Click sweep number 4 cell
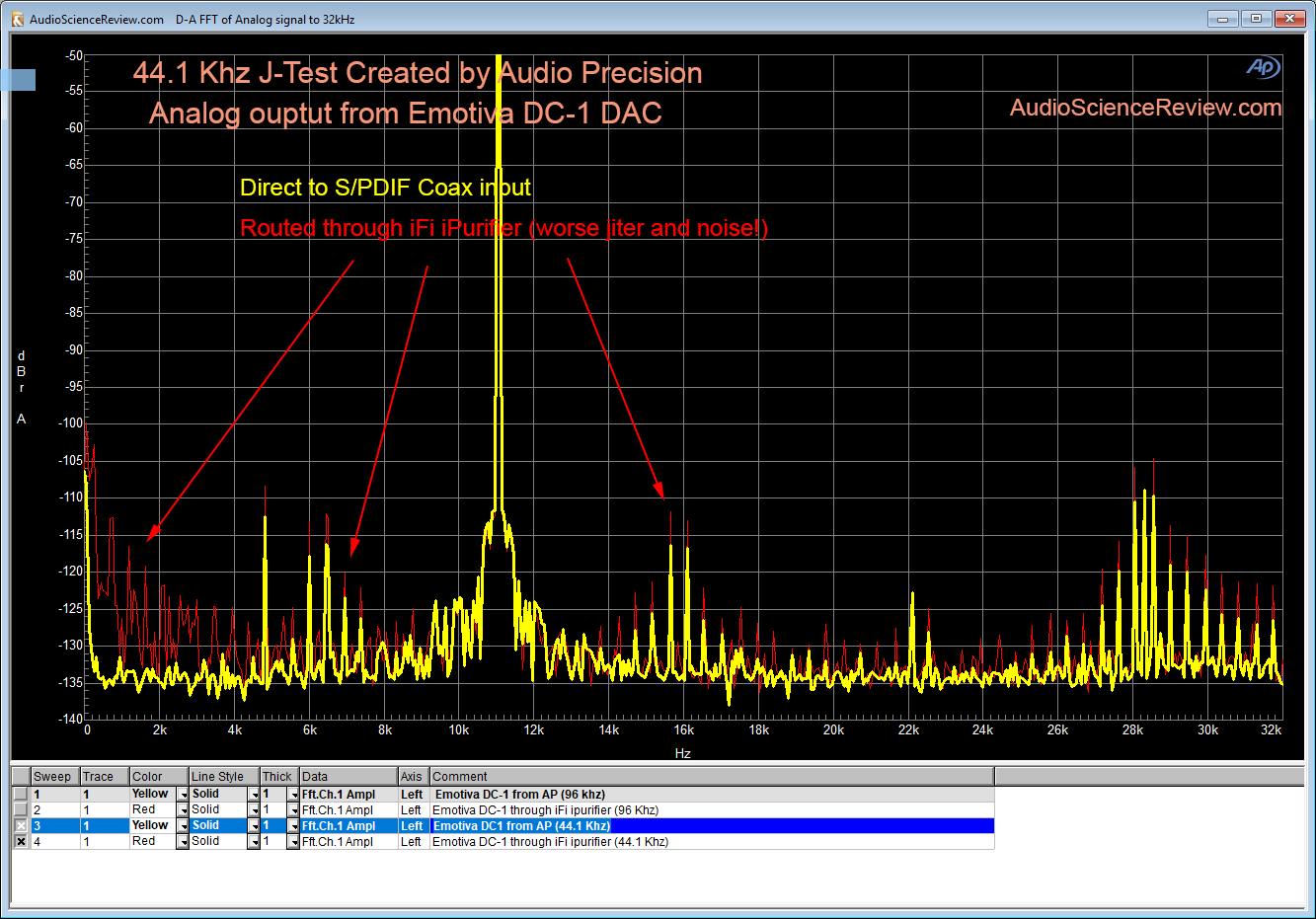Viewport: 1316px width, 919px height. (x=55, y=842)
